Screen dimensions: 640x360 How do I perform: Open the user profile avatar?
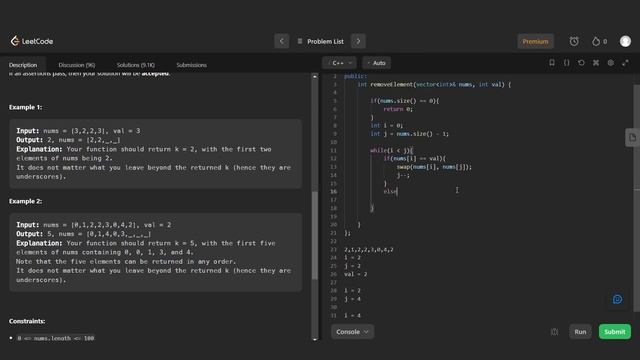[625, 41]
